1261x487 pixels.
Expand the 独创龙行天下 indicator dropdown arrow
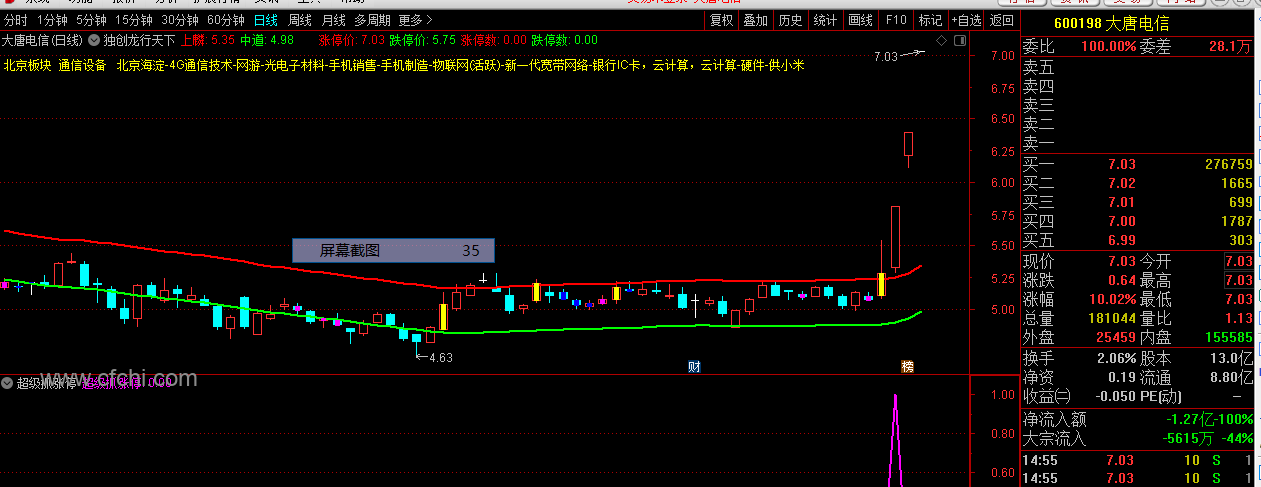click(x=95, y=40)
